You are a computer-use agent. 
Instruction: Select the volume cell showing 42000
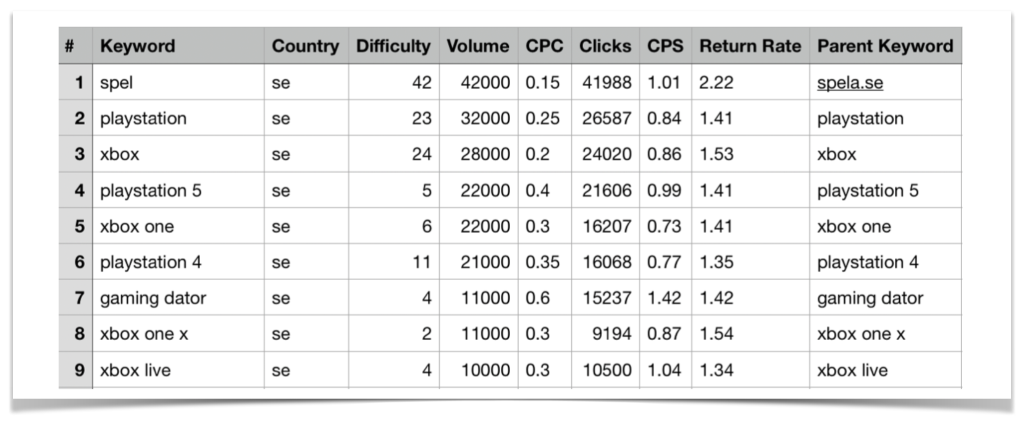479,82
